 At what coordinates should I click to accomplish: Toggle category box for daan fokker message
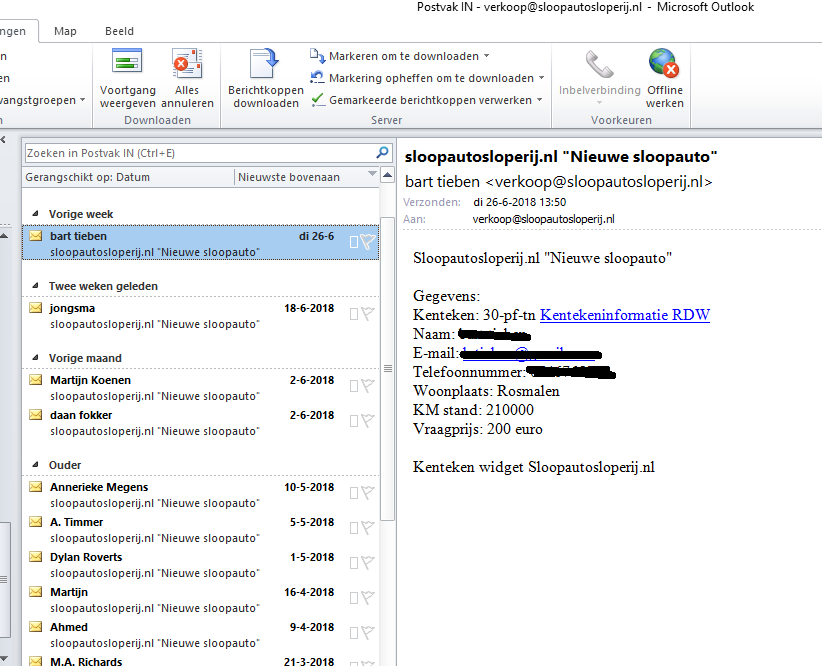(354, 421)
